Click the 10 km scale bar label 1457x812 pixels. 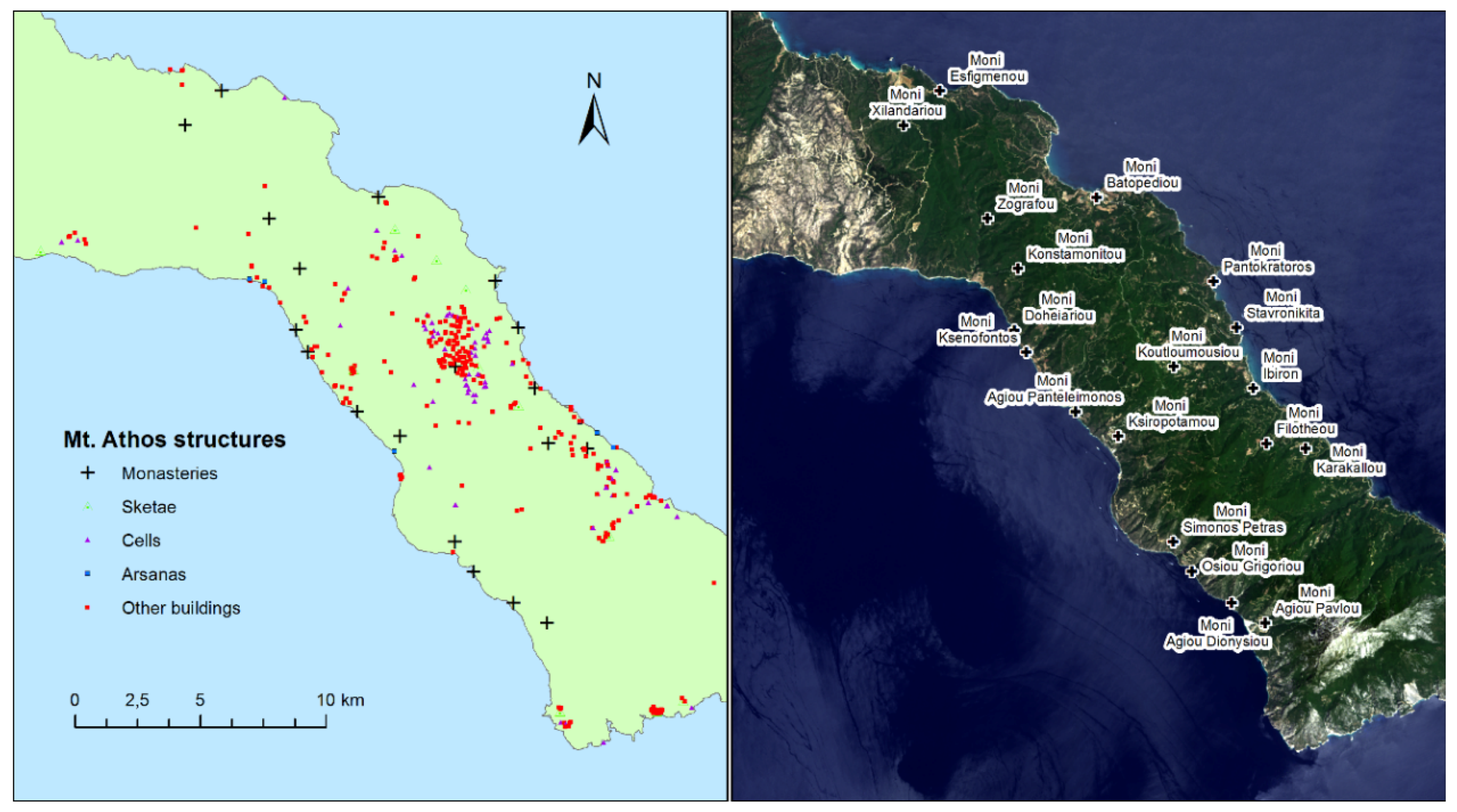coord(340,700)
